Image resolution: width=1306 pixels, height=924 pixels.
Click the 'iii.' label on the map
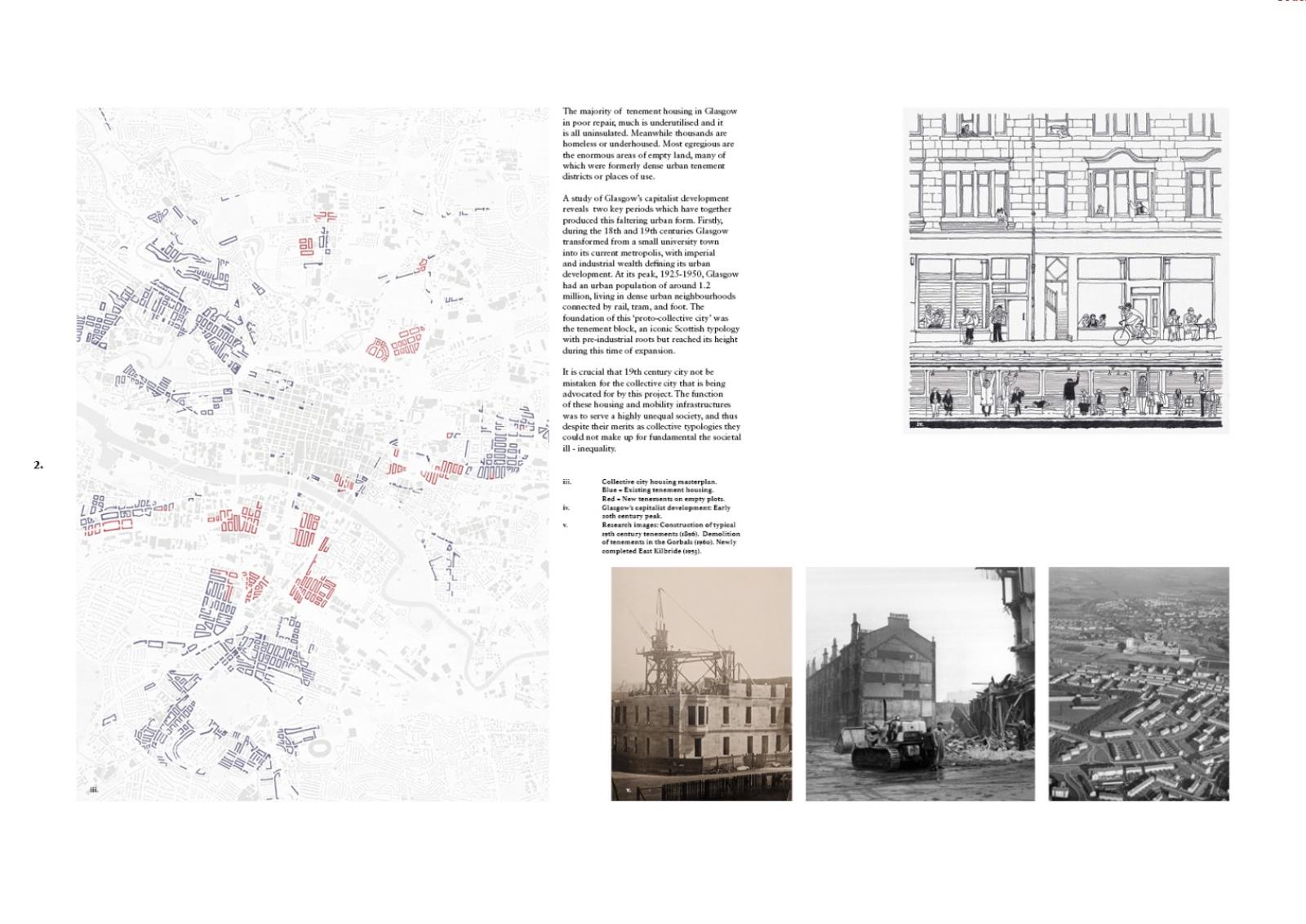[x=94, y=790]
